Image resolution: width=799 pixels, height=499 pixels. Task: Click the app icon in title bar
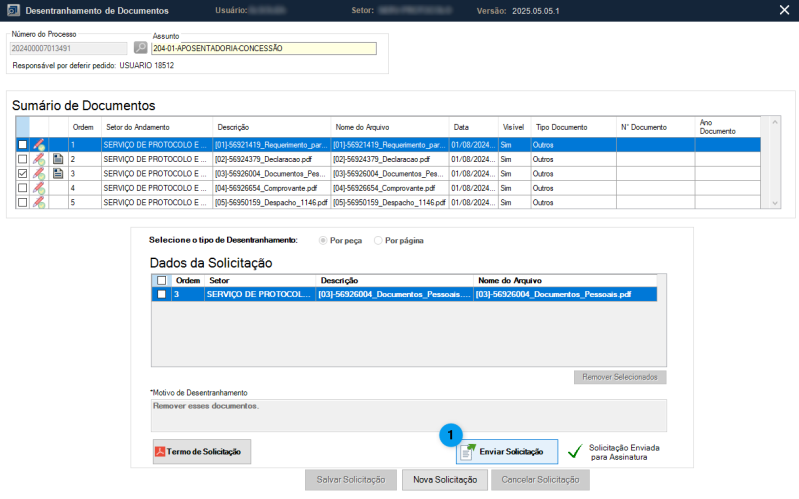[x=13, y=10]
